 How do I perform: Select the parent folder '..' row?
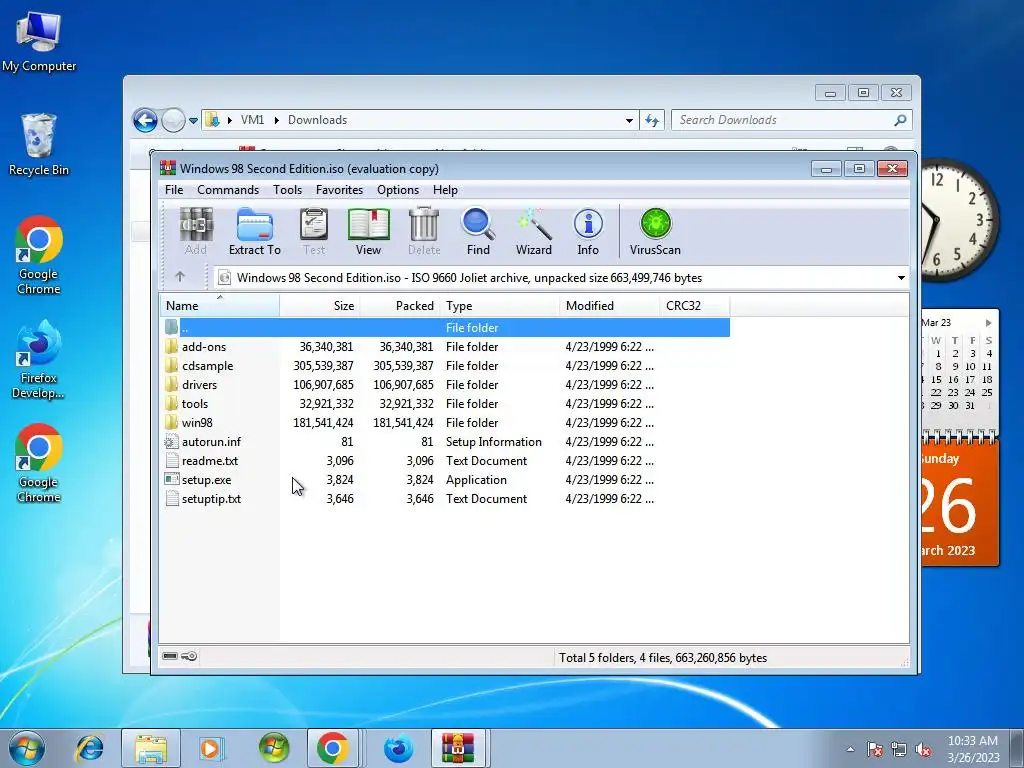pos(445,328)
